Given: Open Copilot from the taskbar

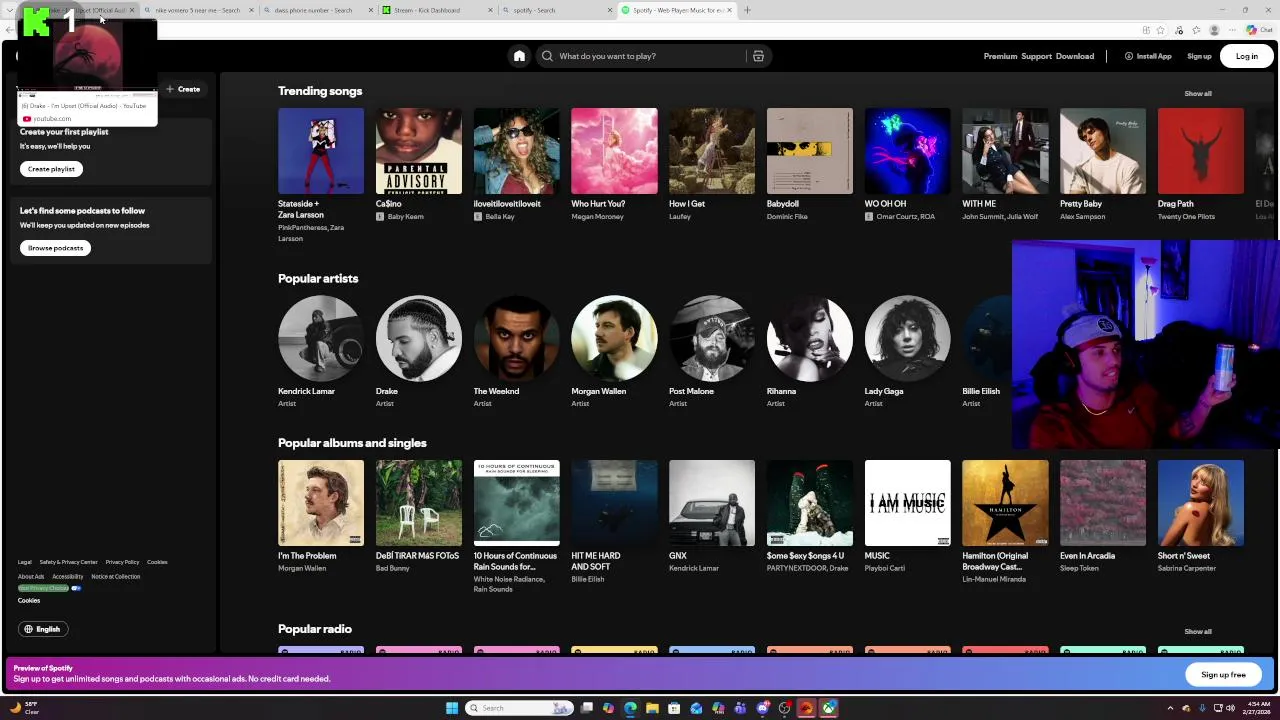Looking at the screenshot, I should click(608, 708).
